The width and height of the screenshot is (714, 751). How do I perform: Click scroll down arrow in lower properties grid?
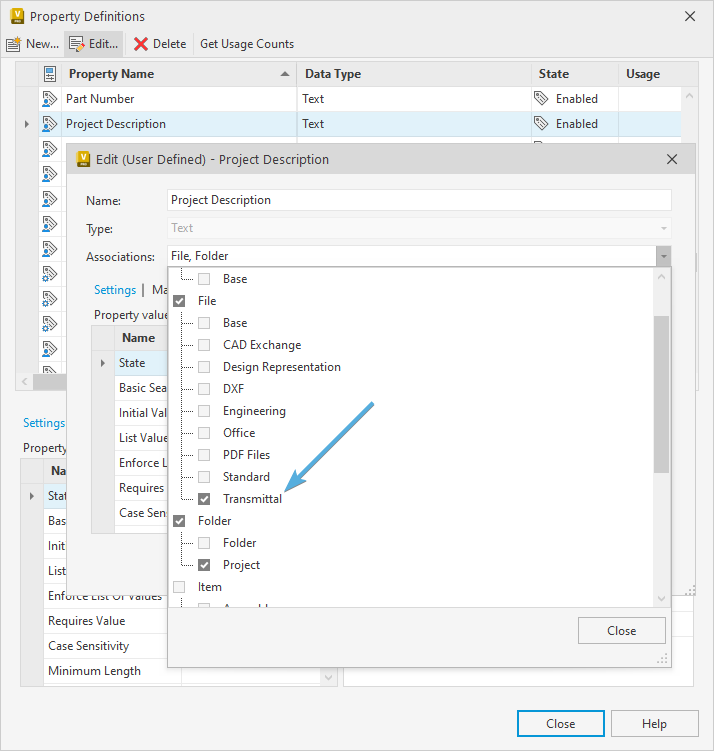click(x=329, y=677)
